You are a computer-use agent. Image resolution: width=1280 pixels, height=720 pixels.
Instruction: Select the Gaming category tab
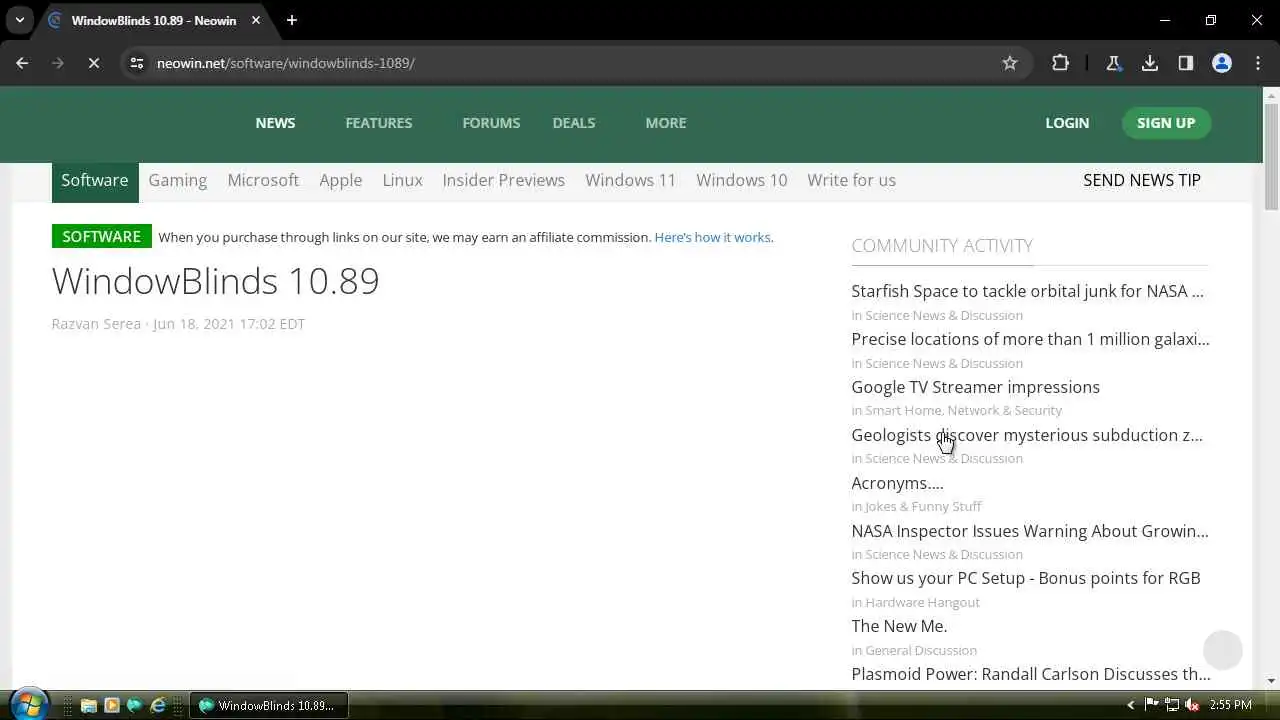[178, 180]
